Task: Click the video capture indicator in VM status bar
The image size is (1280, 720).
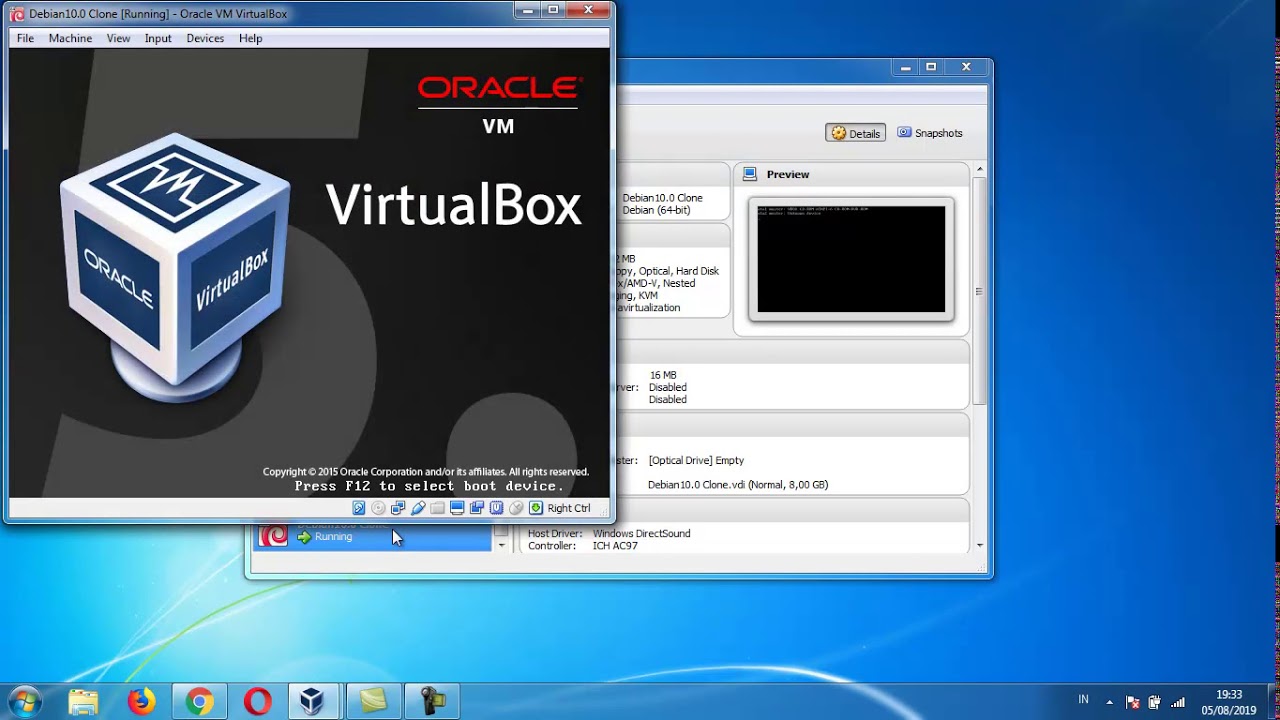Action: (477, 508)
